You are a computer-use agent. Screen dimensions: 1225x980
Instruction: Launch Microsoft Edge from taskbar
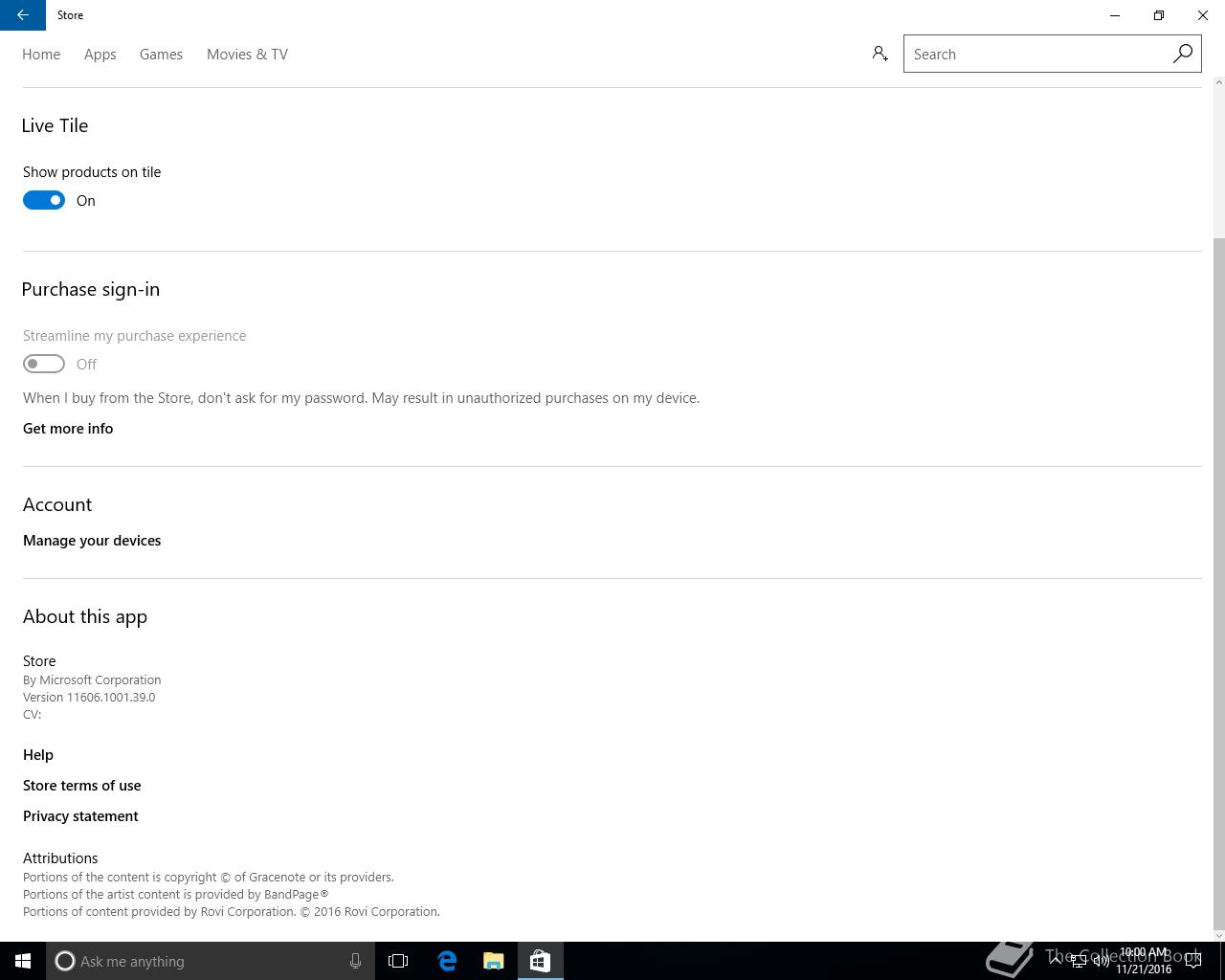click(x=447, y=961)
